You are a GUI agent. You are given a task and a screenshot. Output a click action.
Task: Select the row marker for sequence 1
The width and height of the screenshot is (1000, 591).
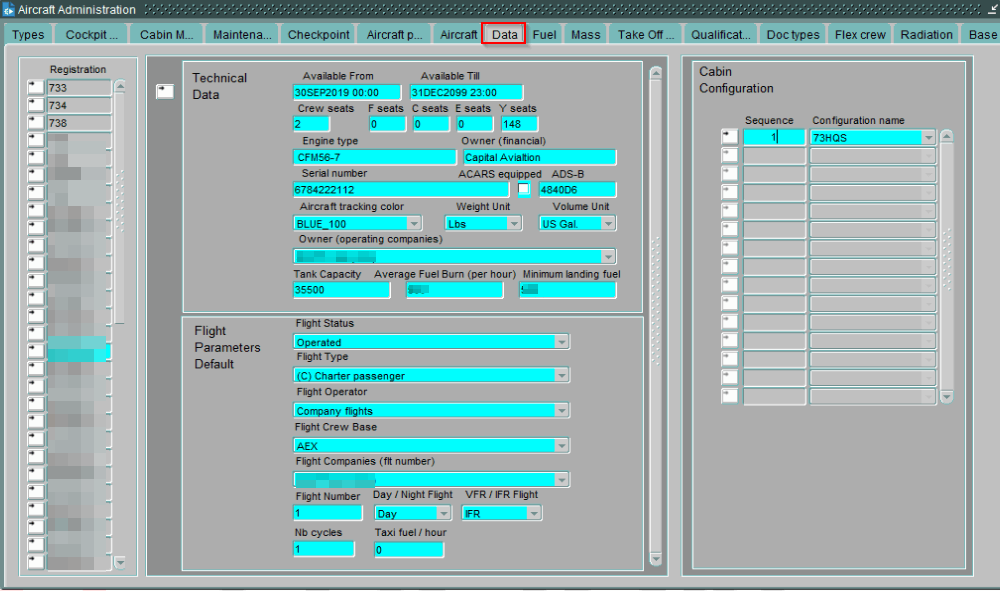click(x=730, y=137)
